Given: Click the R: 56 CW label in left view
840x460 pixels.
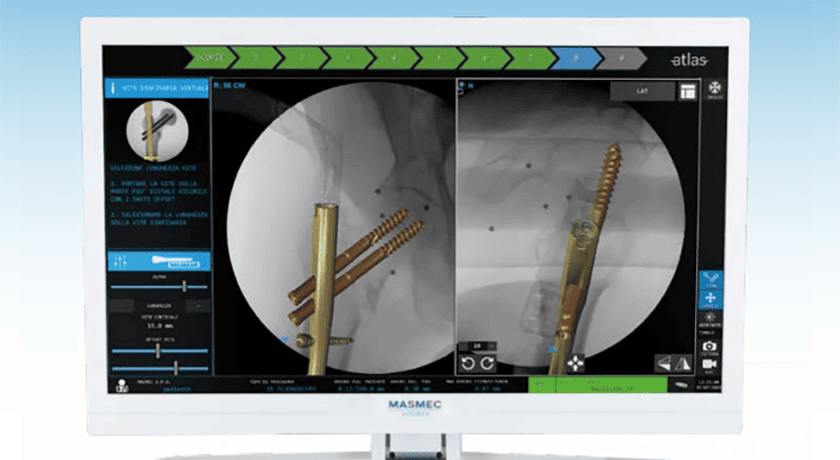Looking at the screenshot, I should (x=229, y=86).
